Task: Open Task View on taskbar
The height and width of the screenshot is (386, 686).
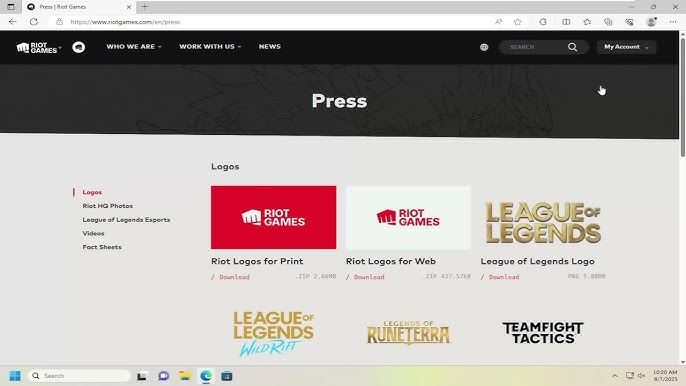Action: (142, 376)
